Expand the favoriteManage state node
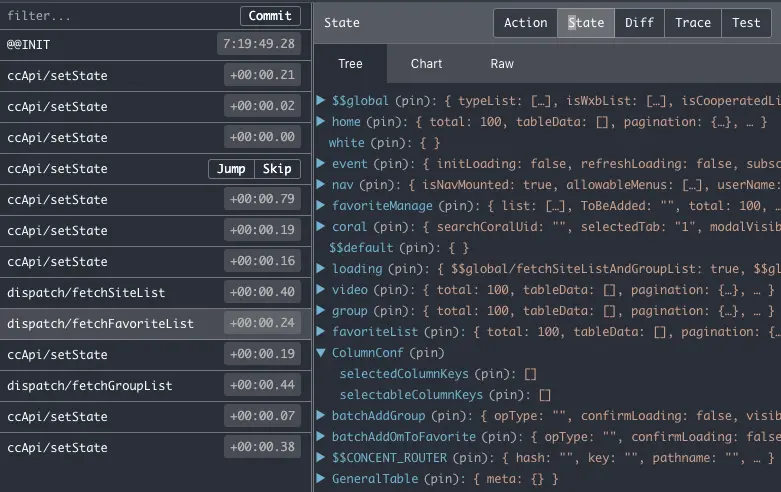This screenshot has width=781, height=492. point(321,205)
